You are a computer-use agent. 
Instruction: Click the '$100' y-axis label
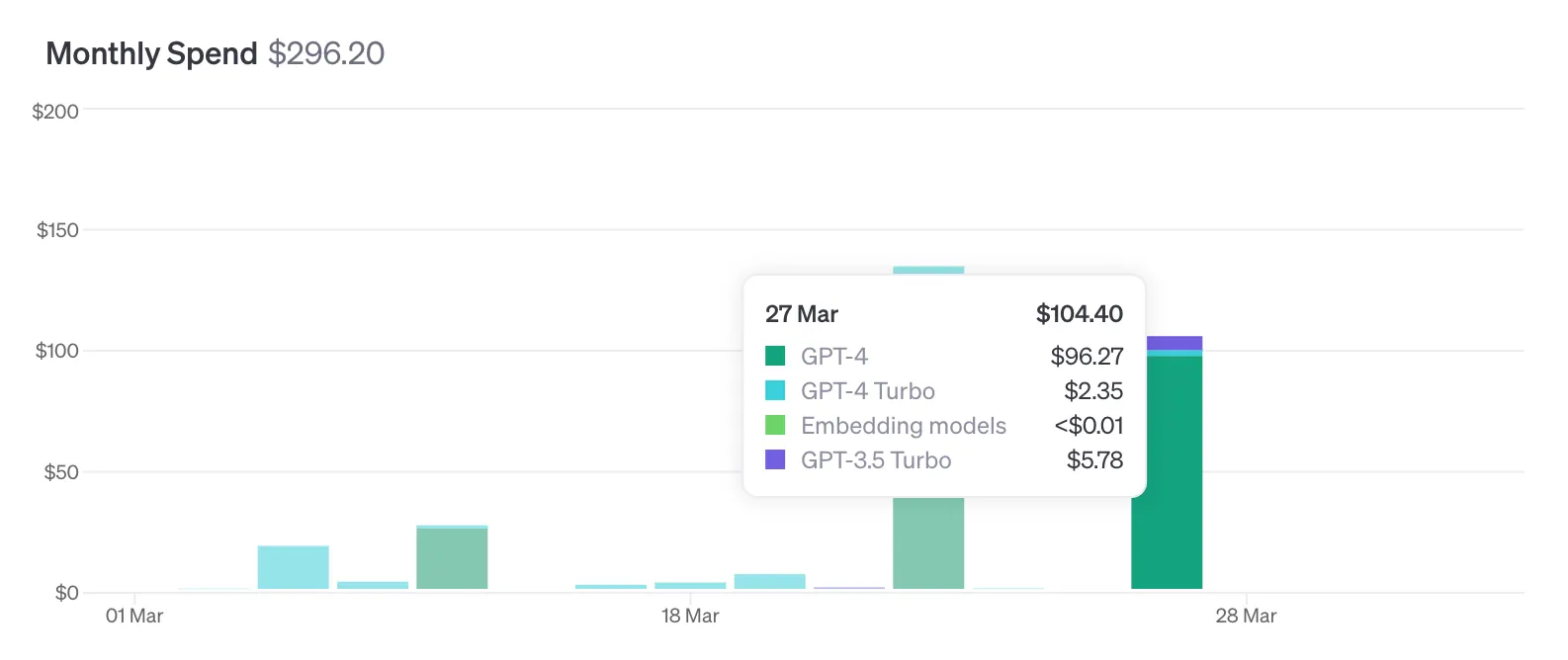click(x=56, y=351)
